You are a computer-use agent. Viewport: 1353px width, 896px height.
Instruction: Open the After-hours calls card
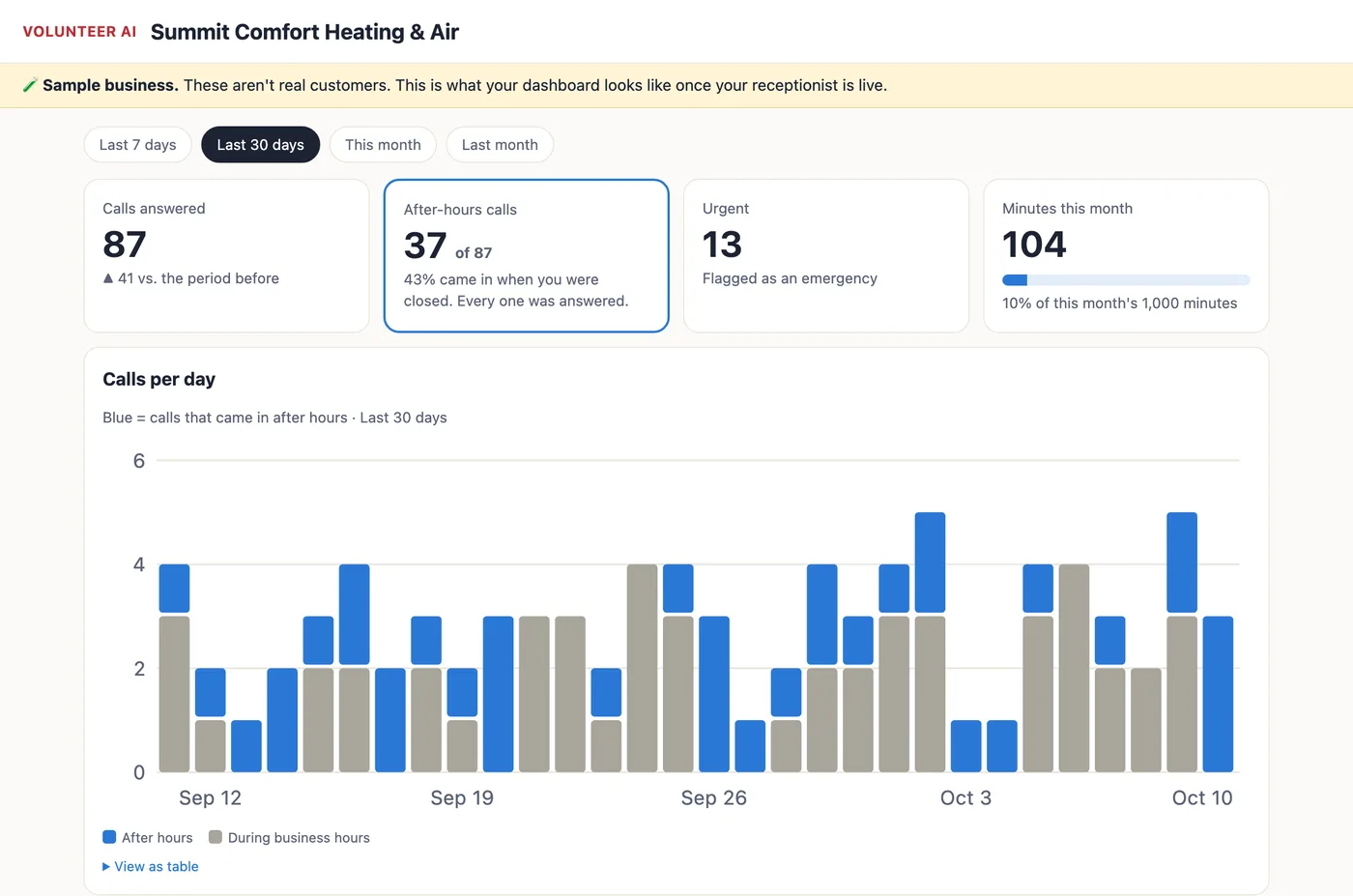(x=527, y=255)
